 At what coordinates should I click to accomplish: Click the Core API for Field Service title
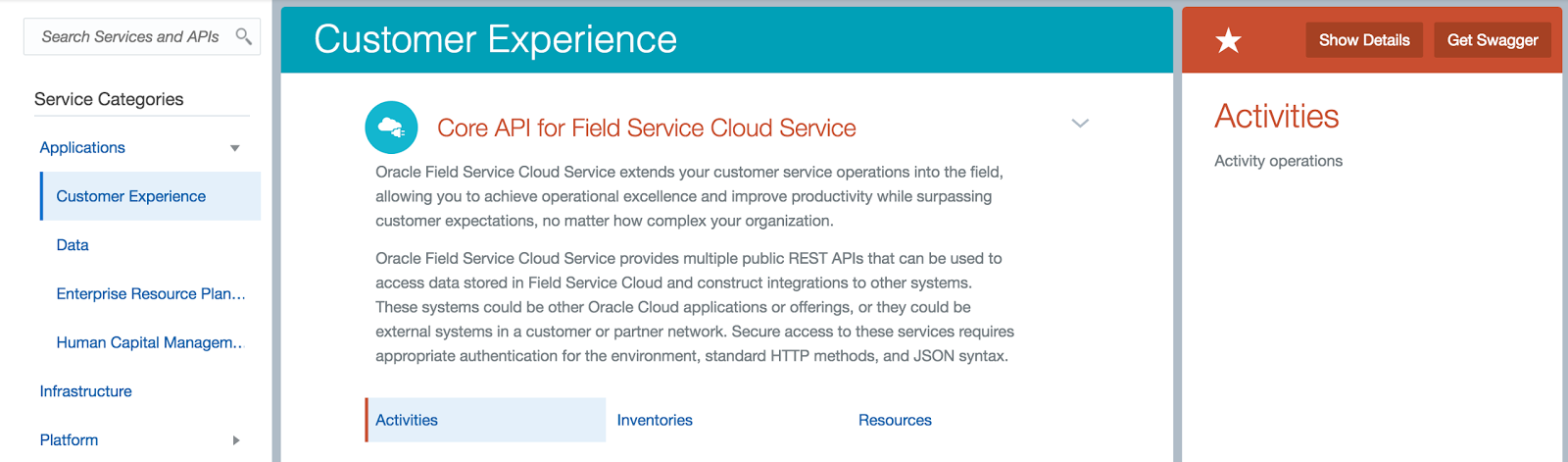[x=646, y=128]
